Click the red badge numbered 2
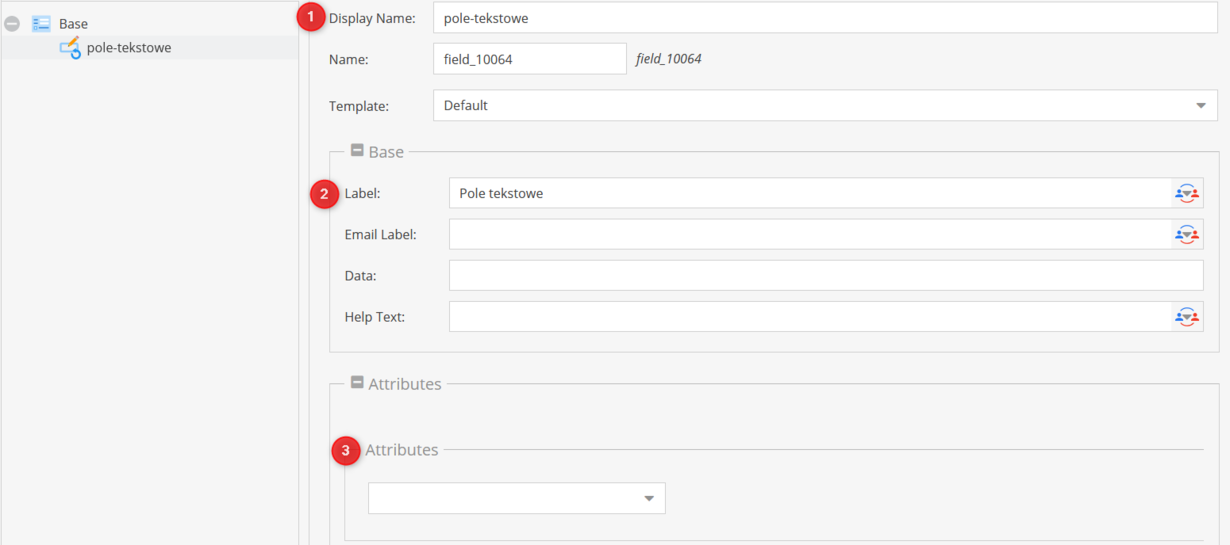The width and height of the screenshot is (1230, 545). click(324, 193)
